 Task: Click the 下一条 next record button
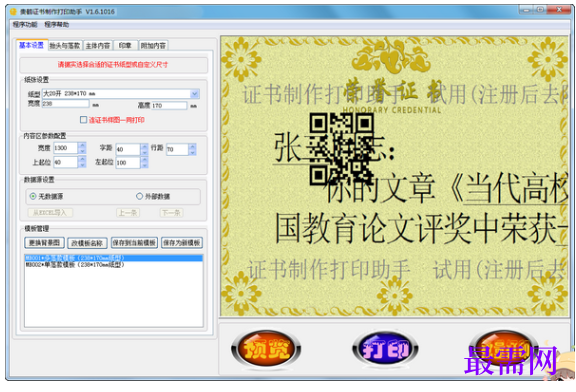pos(172,213)
